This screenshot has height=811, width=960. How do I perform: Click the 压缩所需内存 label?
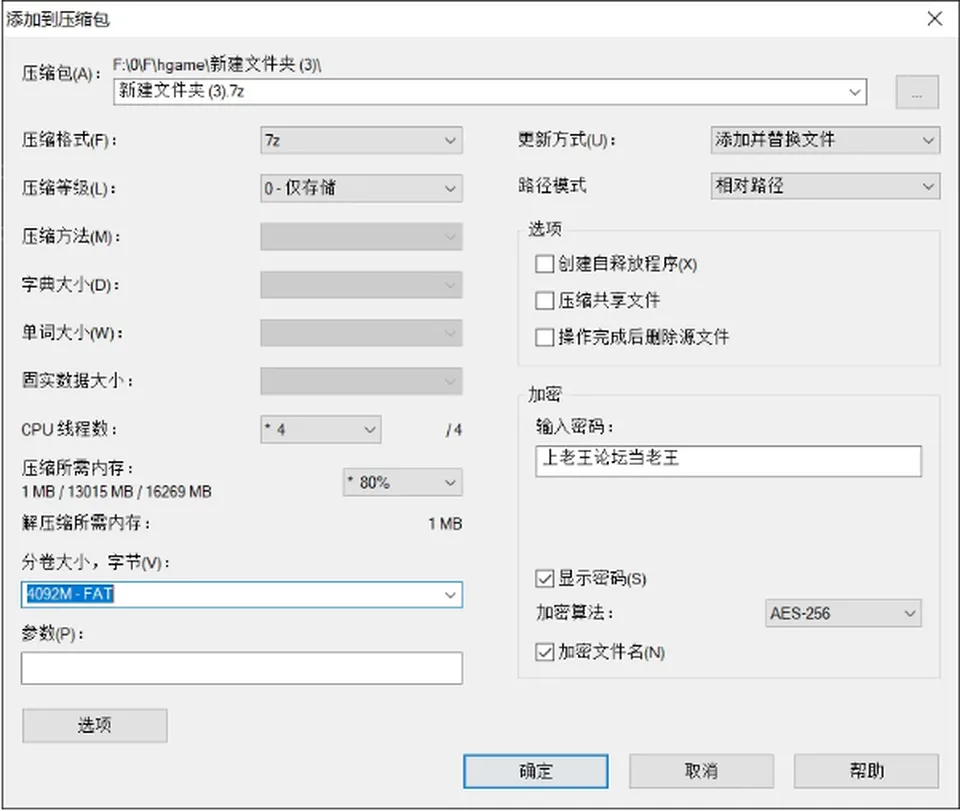coord(78,469)
